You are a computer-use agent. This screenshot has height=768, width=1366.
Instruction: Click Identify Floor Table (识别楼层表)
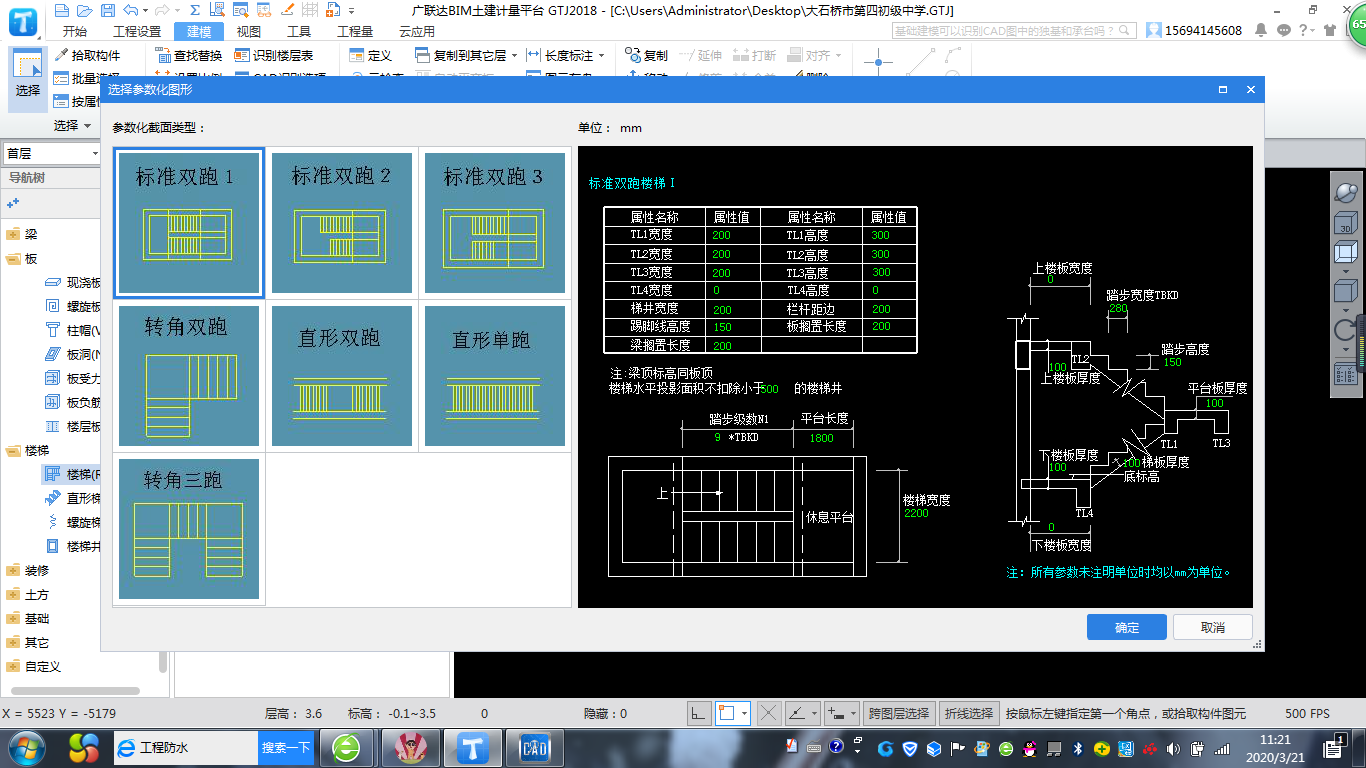273,55
